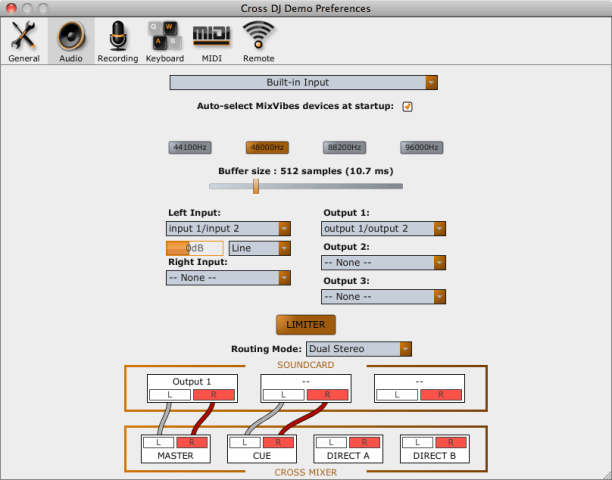Click CUE mixer R connector
The height and width of the screenshot is (480, 612).
278,443
